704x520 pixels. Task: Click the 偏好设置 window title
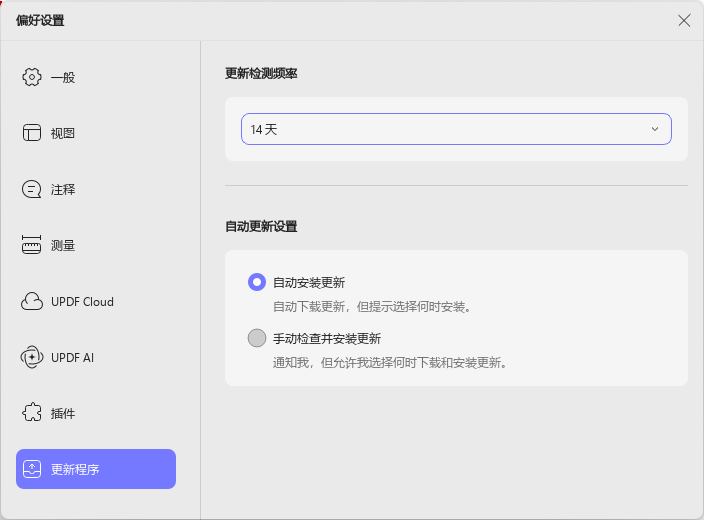(40, 21)
